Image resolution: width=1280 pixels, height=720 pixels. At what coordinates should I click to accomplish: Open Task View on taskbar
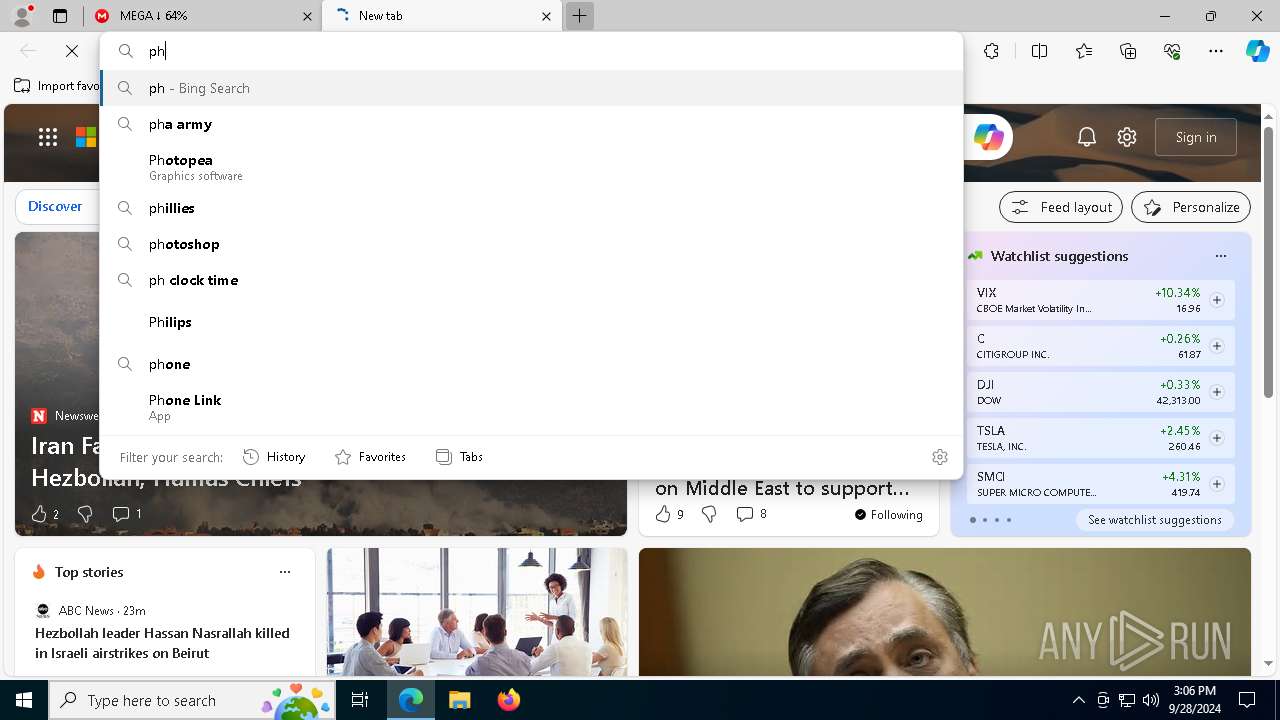tap(361, 700)
